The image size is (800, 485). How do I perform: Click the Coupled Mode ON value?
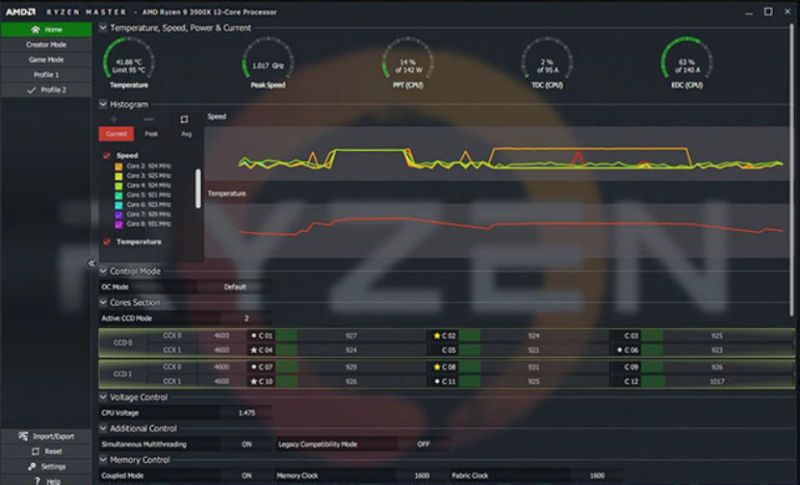point(246,475)
